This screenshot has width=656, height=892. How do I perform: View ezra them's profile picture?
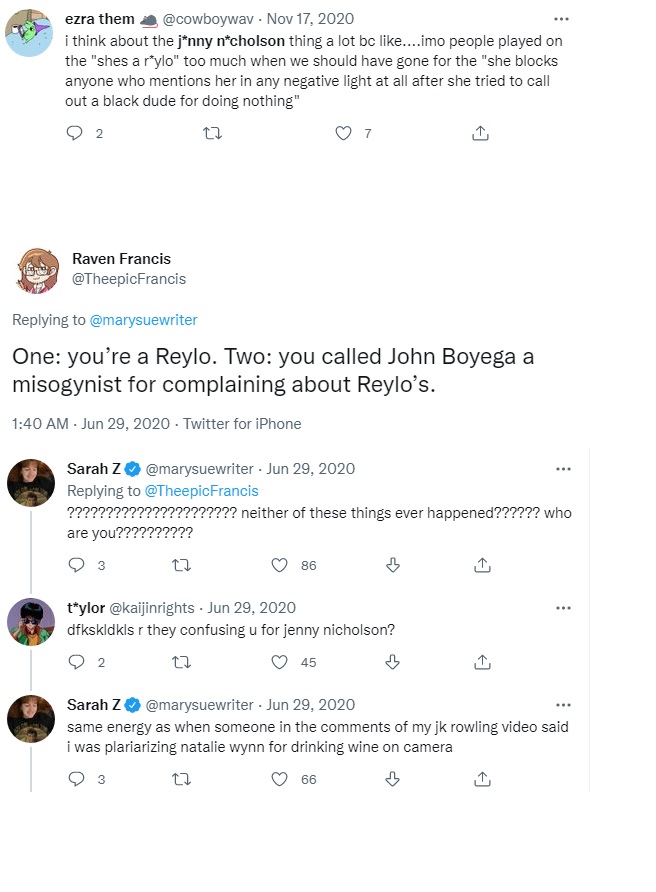tap(29, 33)
